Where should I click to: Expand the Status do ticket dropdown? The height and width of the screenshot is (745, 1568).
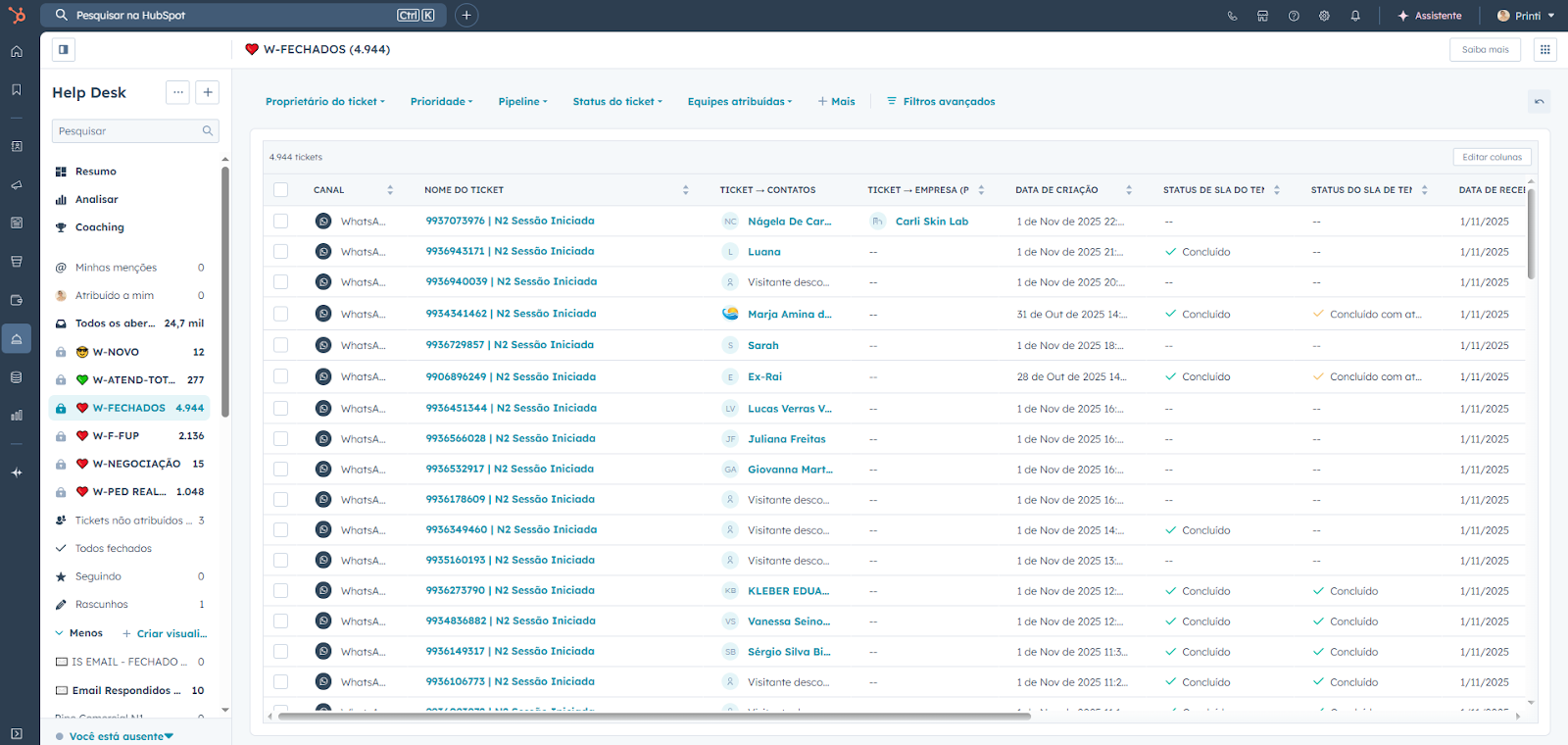[x=617, y=102]
